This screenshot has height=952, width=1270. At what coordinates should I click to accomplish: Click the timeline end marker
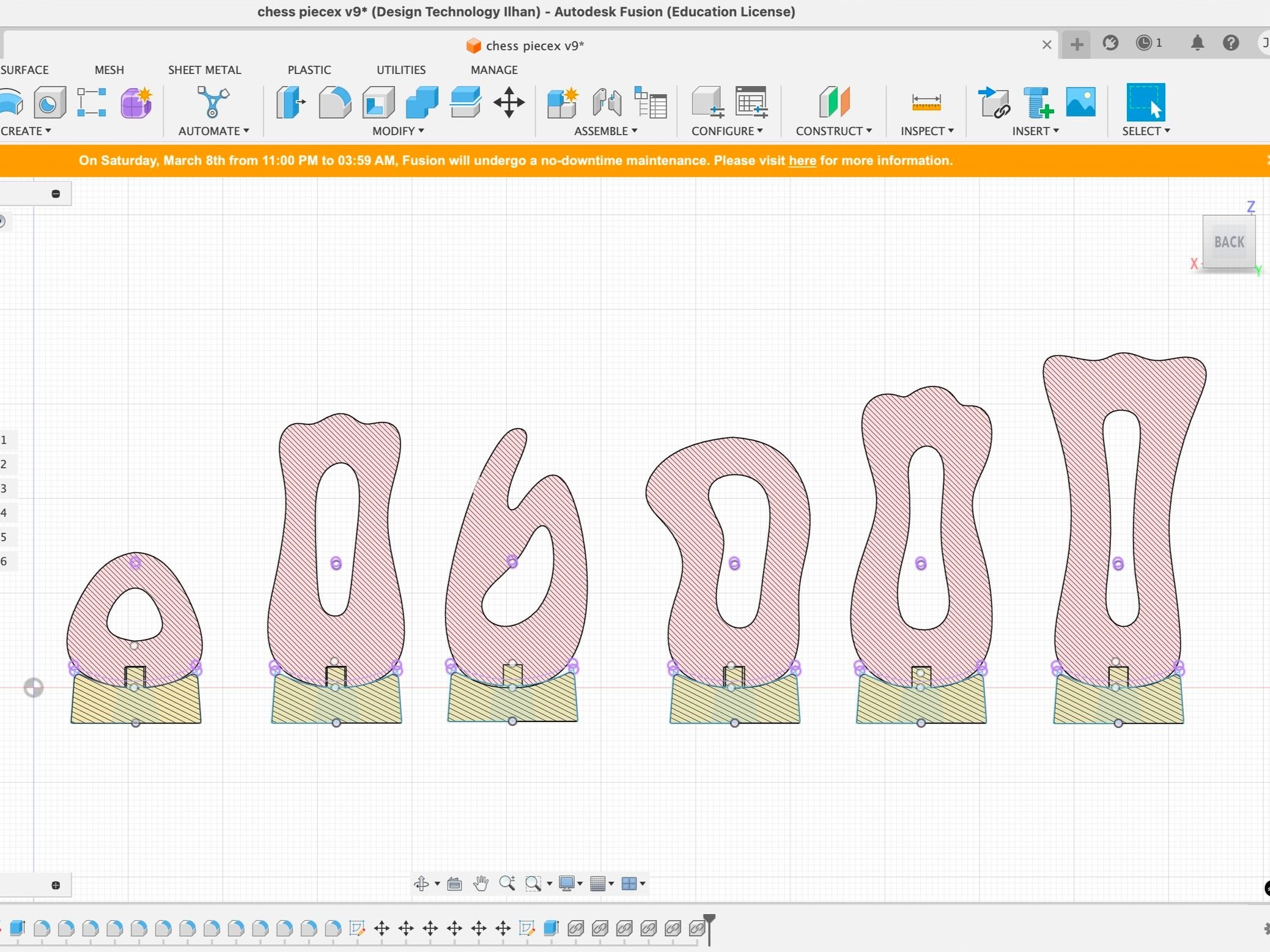pyautogui.click(x=709, y=928)
